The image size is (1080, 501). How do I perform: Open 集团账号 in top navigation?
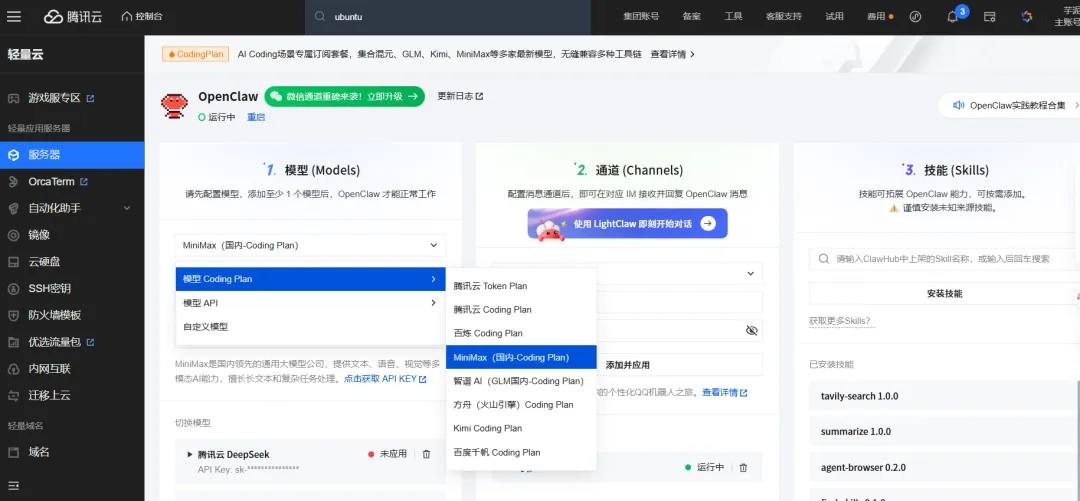(x=641, y=17)
